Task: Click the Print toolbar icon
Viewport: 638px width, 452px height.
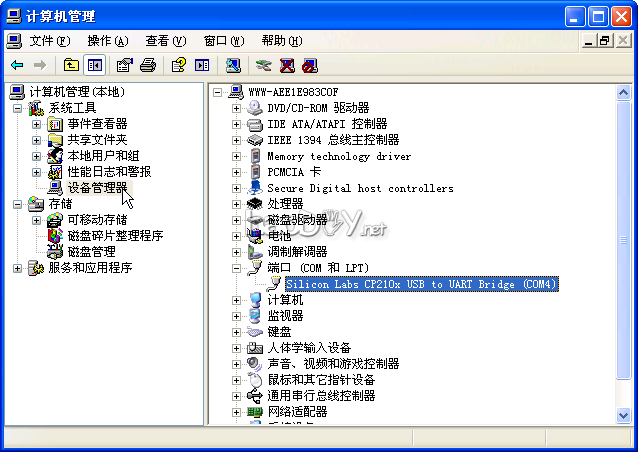Action: click(x=148, y=65)
